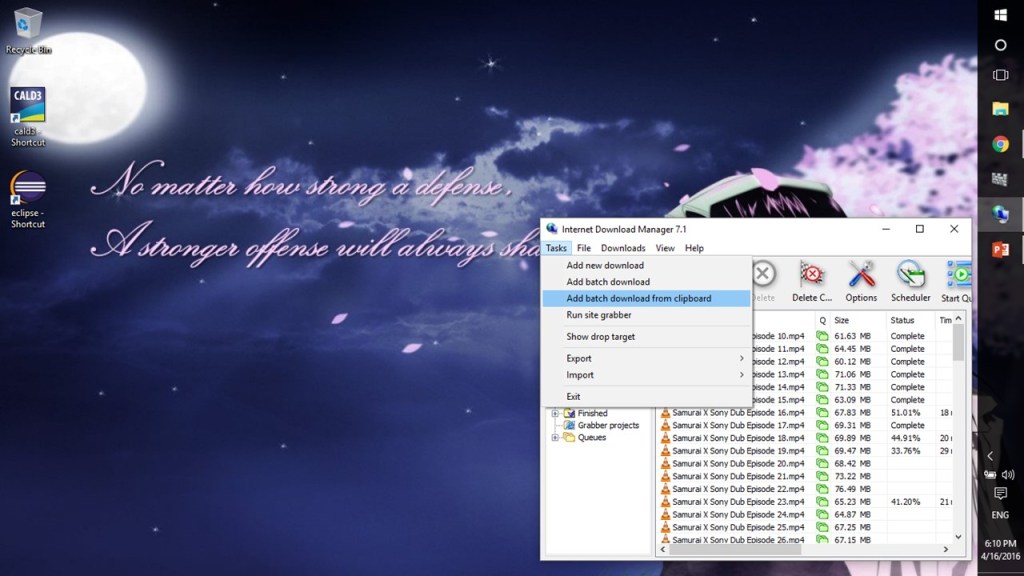1024x576 pixels.
Task: Select Run site grabber menu entry
Action: [599, 315]
